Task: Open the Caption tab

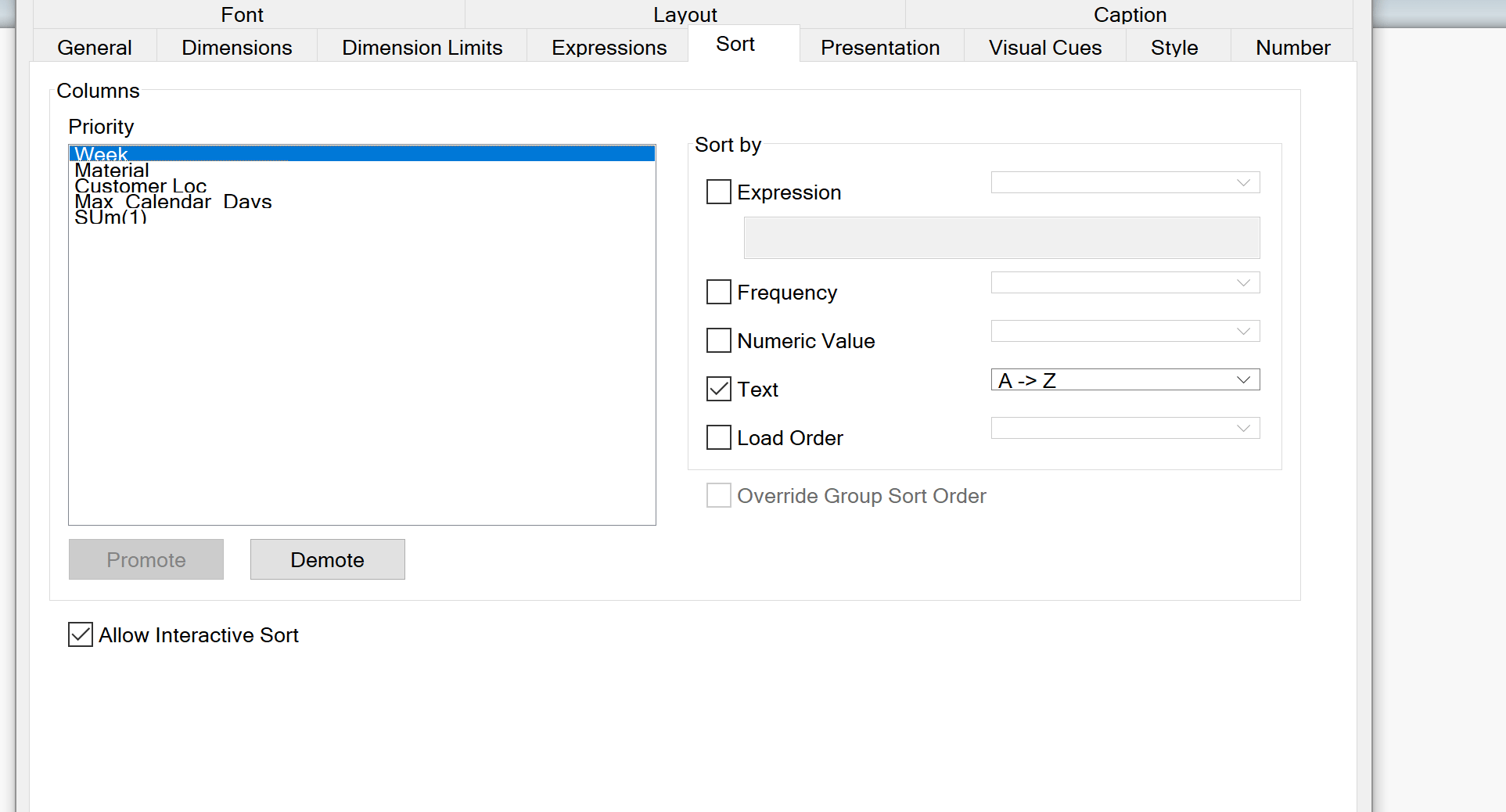Action: click(1130, 14)
